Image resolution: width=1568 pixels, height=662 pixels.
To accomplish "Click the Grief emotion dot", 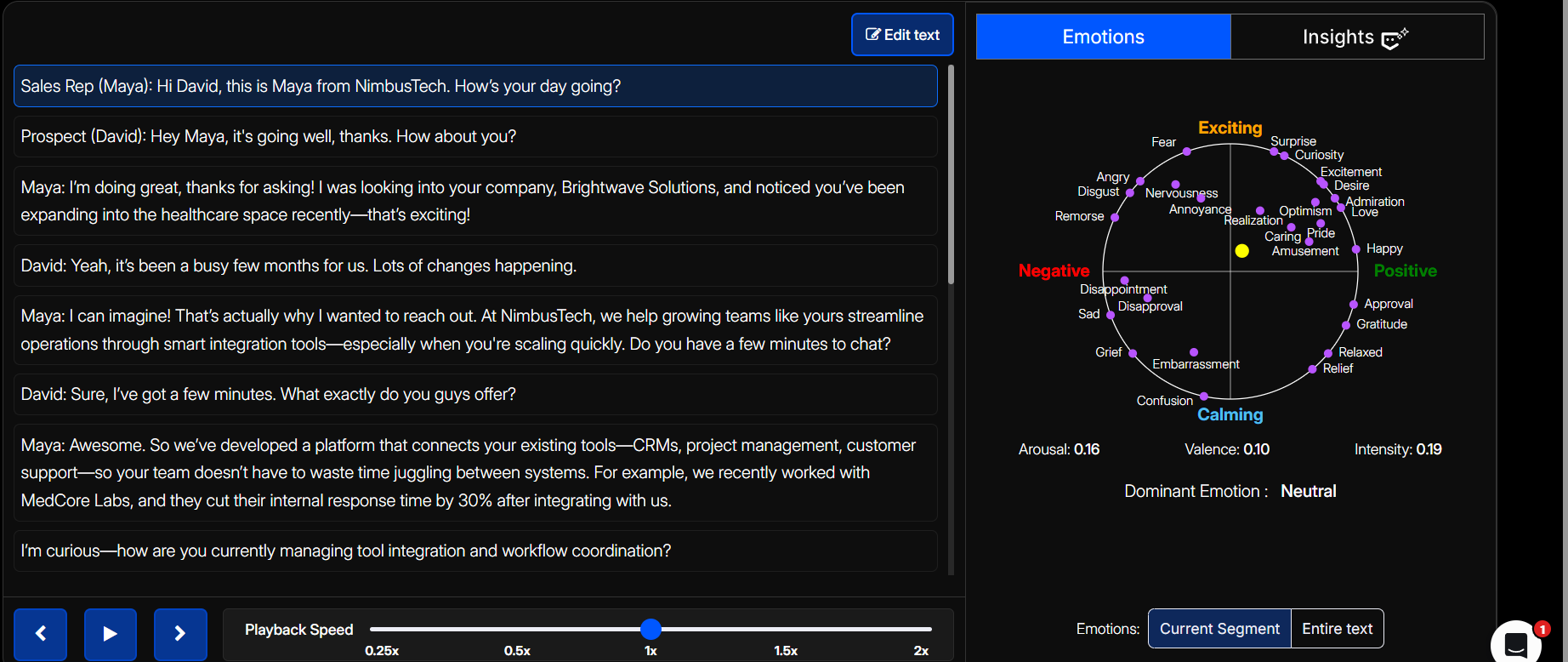I will [1133, 353].
